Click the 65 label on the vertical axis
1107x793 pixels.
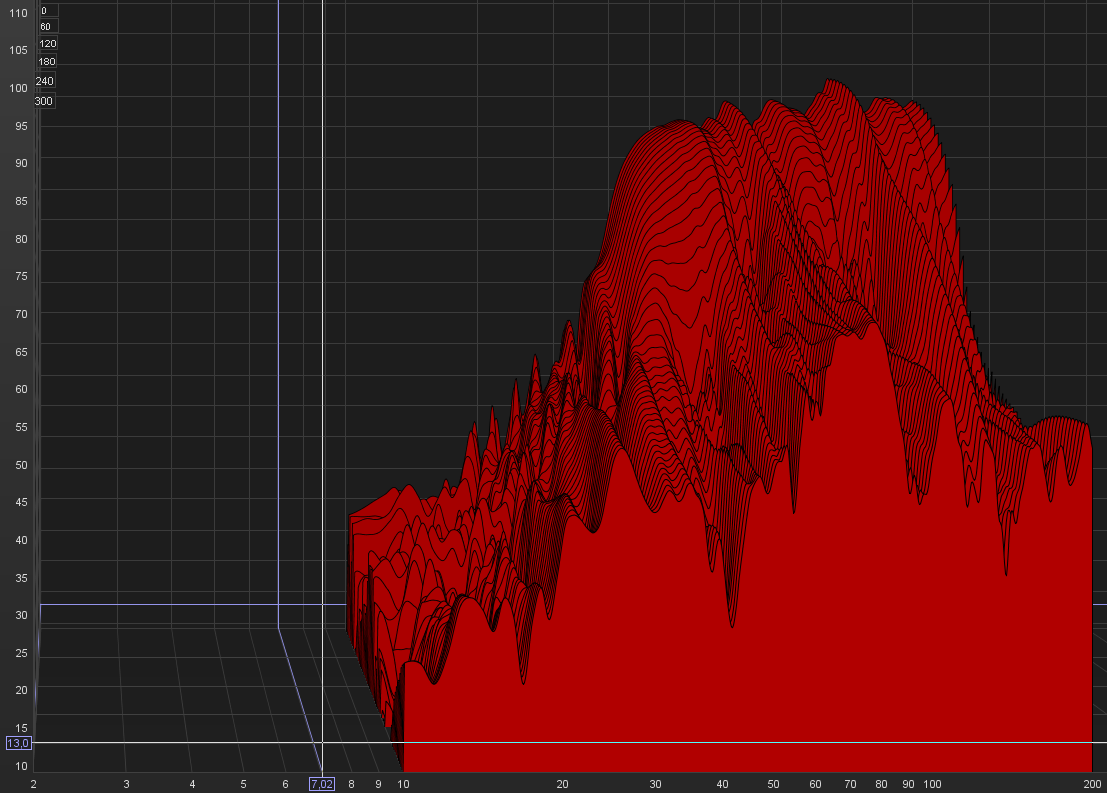[x=21, y=352]
